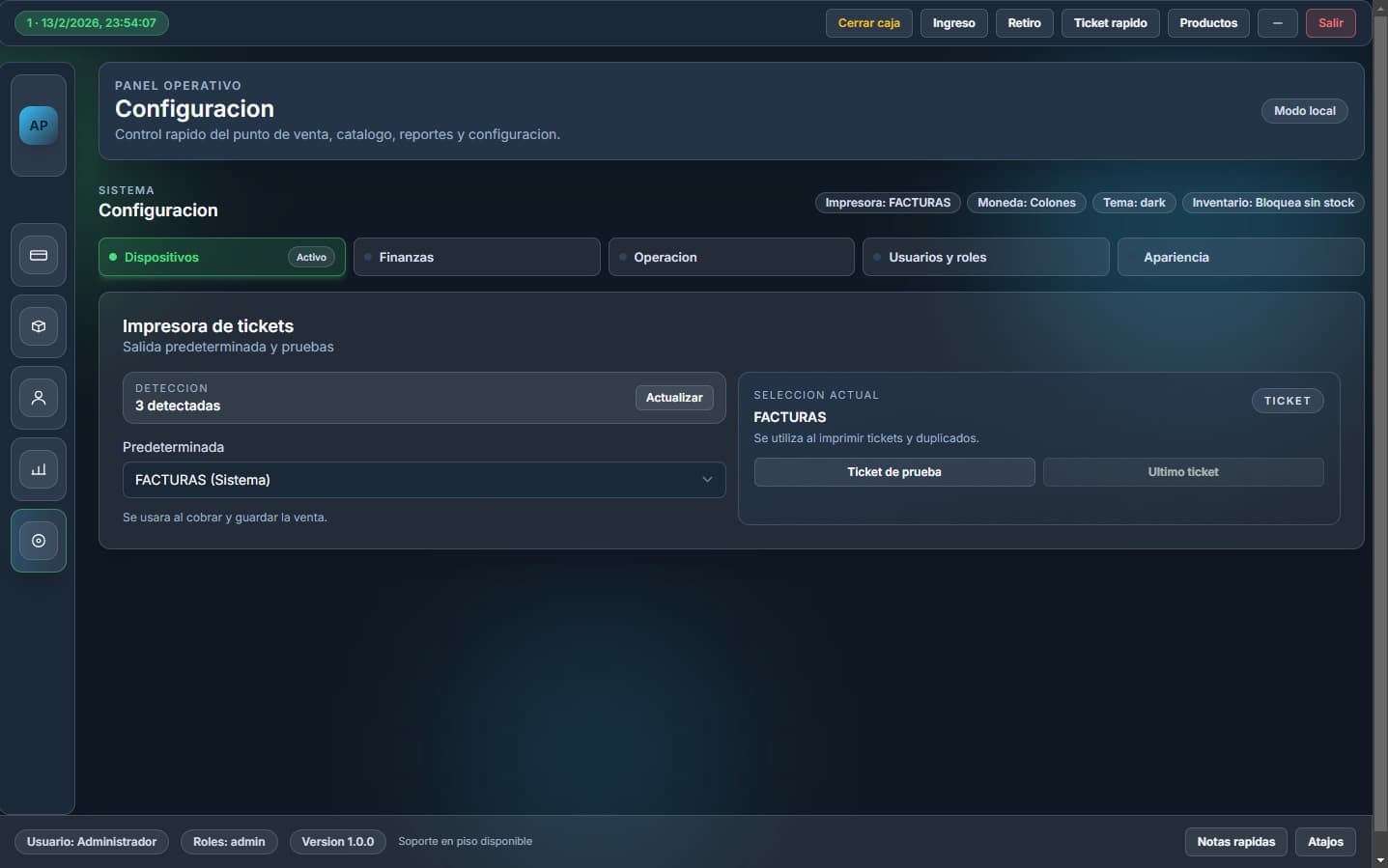Switch to the Apariencia tab
This screenshot has height=868, width=1388.
[x=1240, y=256]
